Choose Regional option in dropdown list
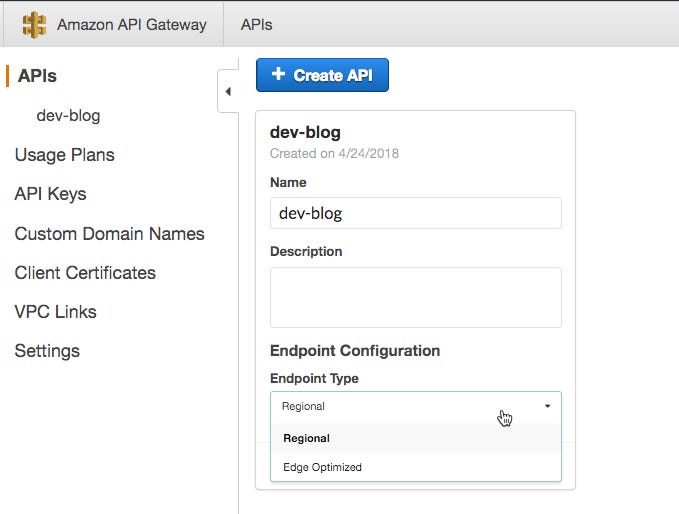This screenshot has width=679, height=514. tap(416, 438)
